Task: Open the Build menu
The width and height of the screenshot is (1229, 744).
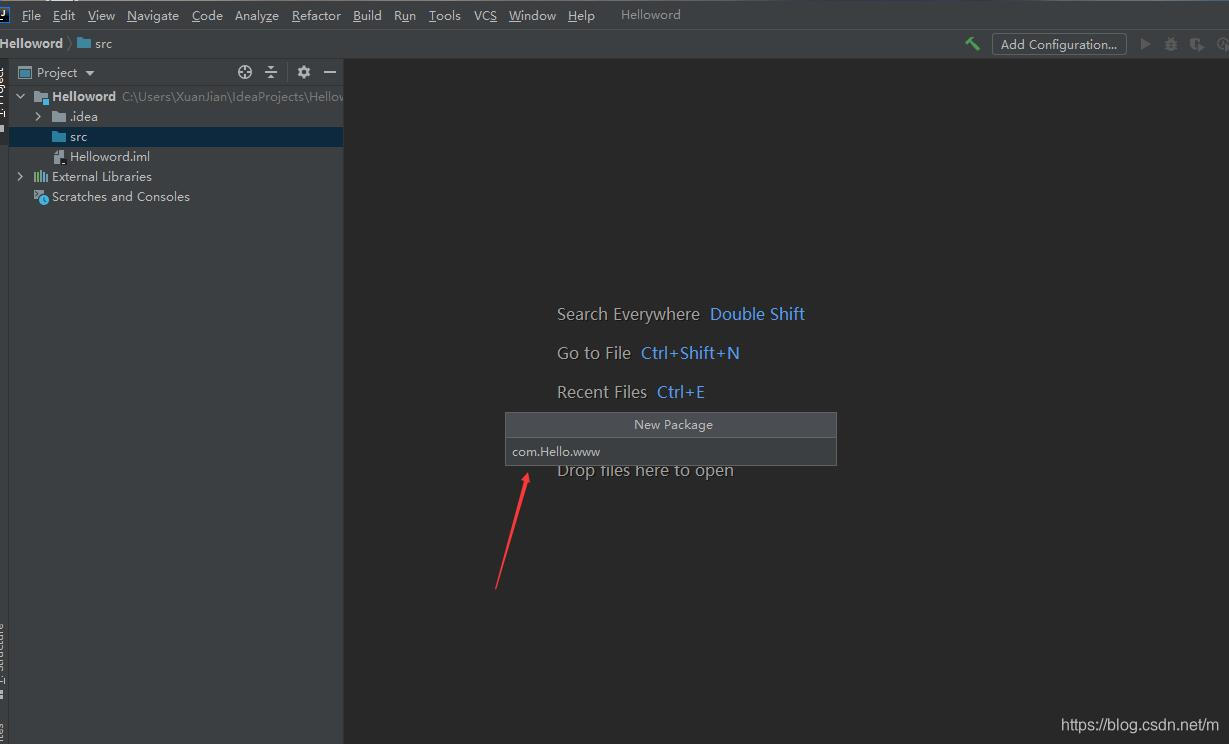Action: point(367,15)
